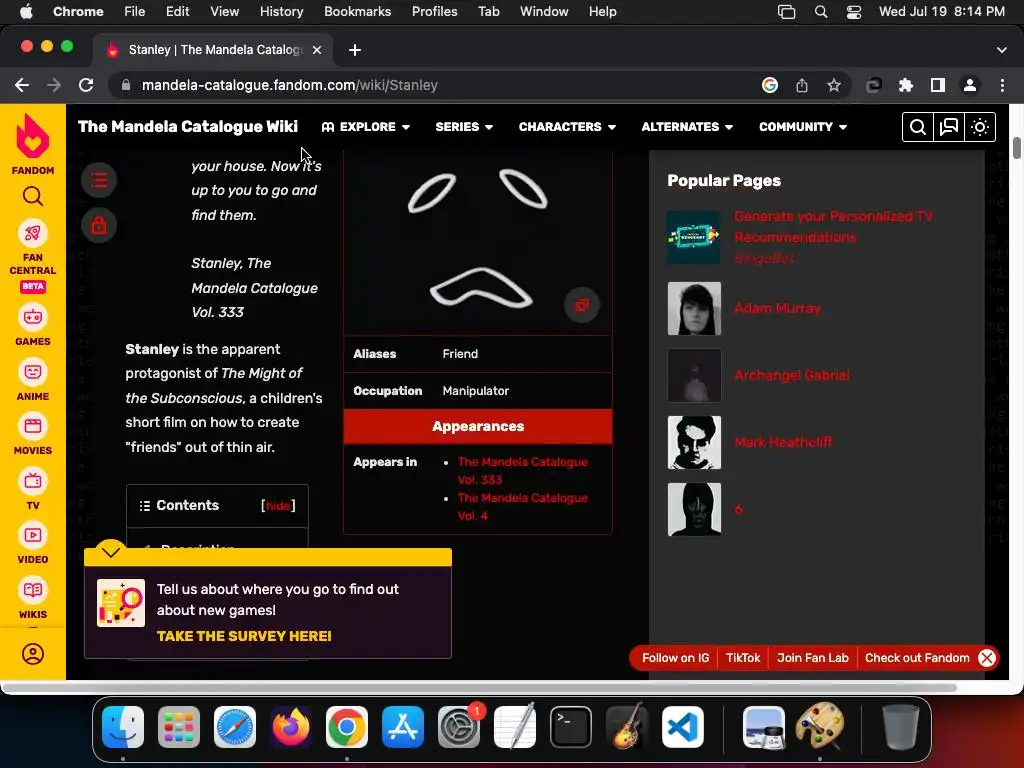1024x768 pixels.
Task: Click the Adam Murray thumbnail image
Action: (694, 308)
